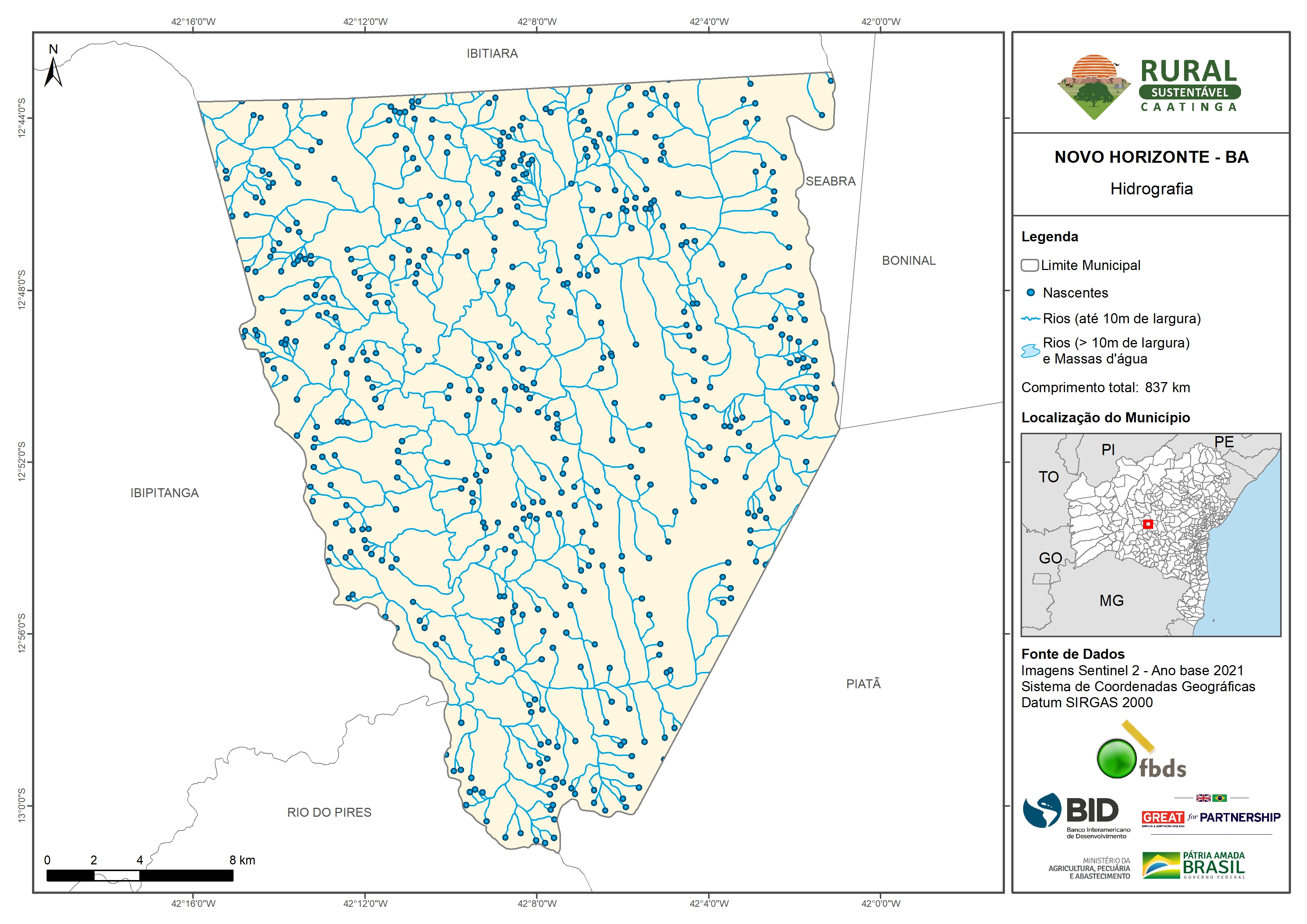The height and width of the screenshot is (924, 1307).
Task: Click the Pátria Amada Brasil logo
Action: tap(1194, 866)
